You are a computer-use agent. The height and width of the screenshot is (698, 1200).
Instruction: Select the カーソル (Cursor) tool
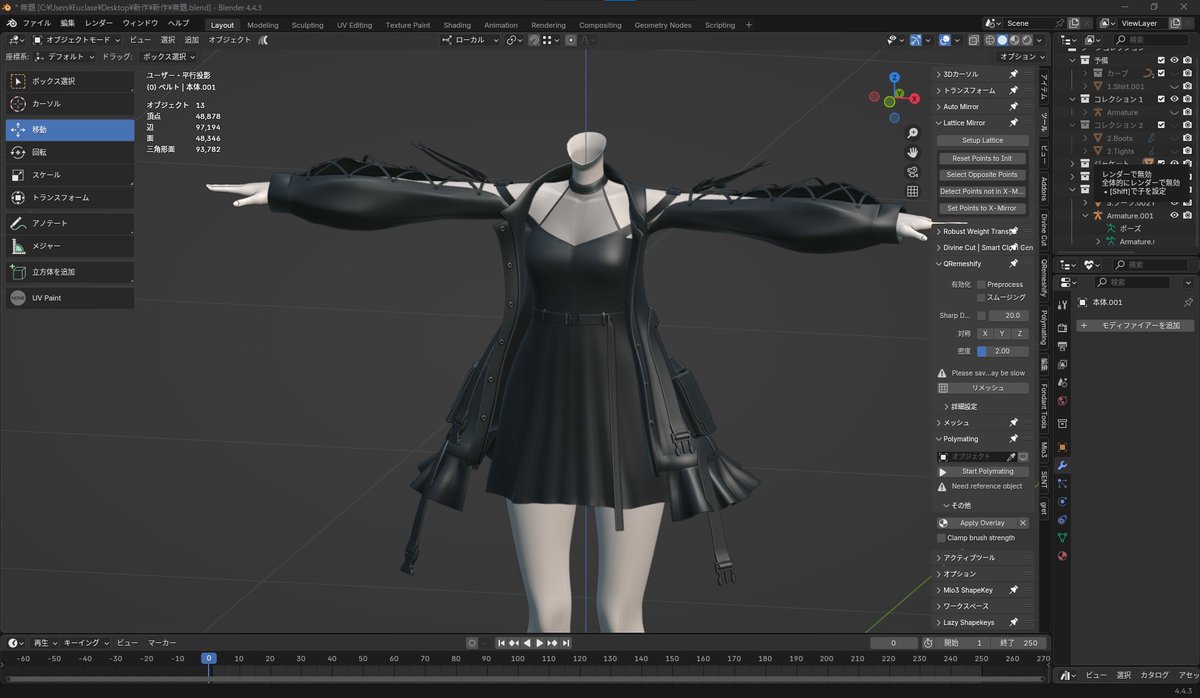coord(69,104)
